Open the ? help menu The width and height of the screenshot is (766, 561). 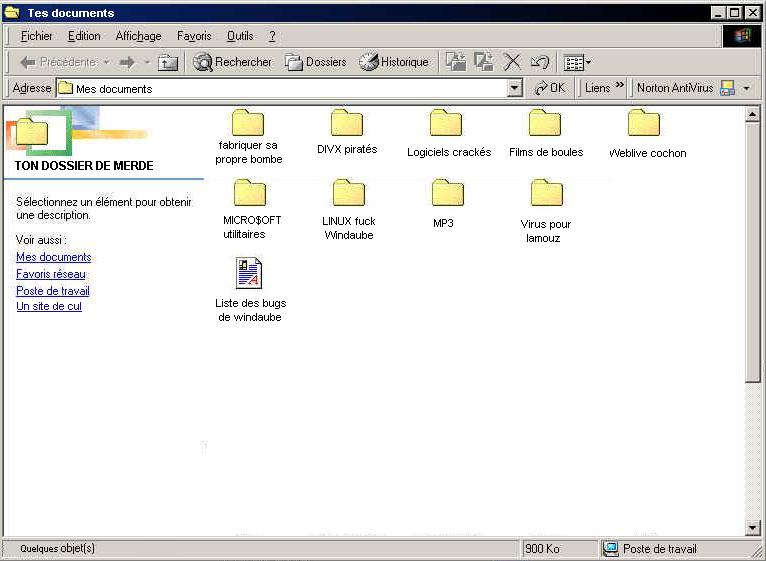click(272, 36)
